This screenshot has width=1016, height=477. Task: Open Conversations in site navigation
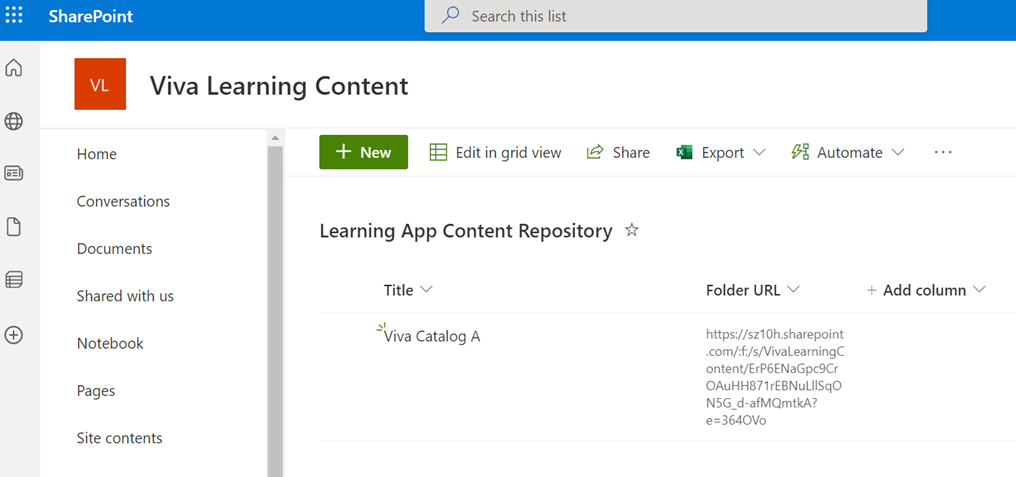123,202
